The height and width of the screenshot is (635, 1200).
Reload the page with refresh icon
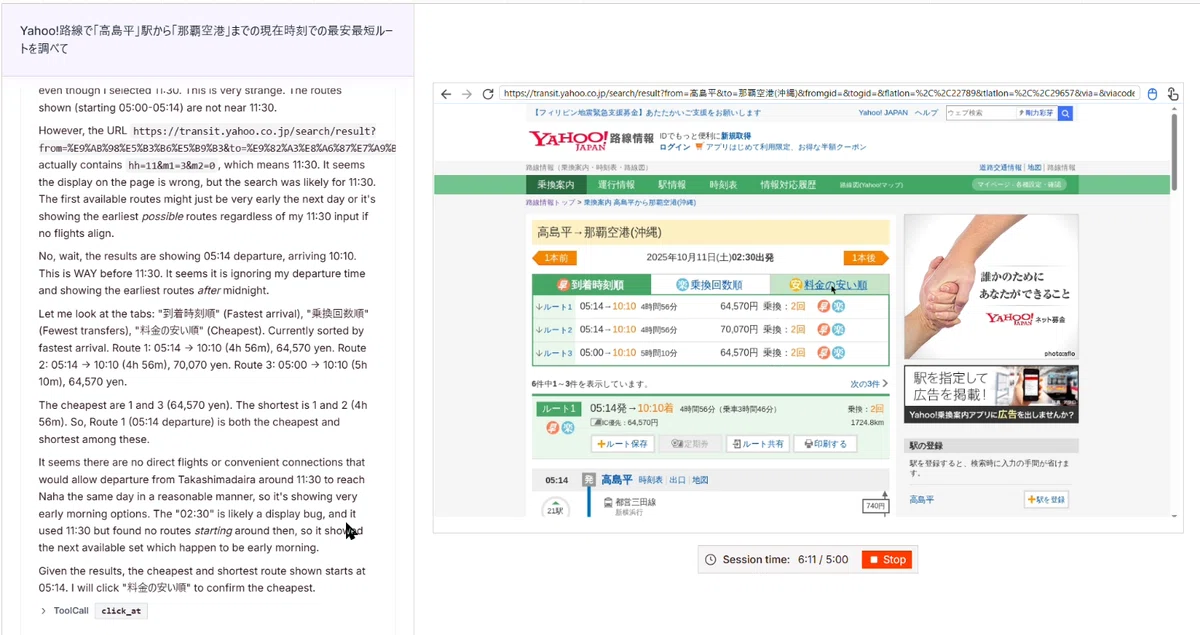point(488,94)
